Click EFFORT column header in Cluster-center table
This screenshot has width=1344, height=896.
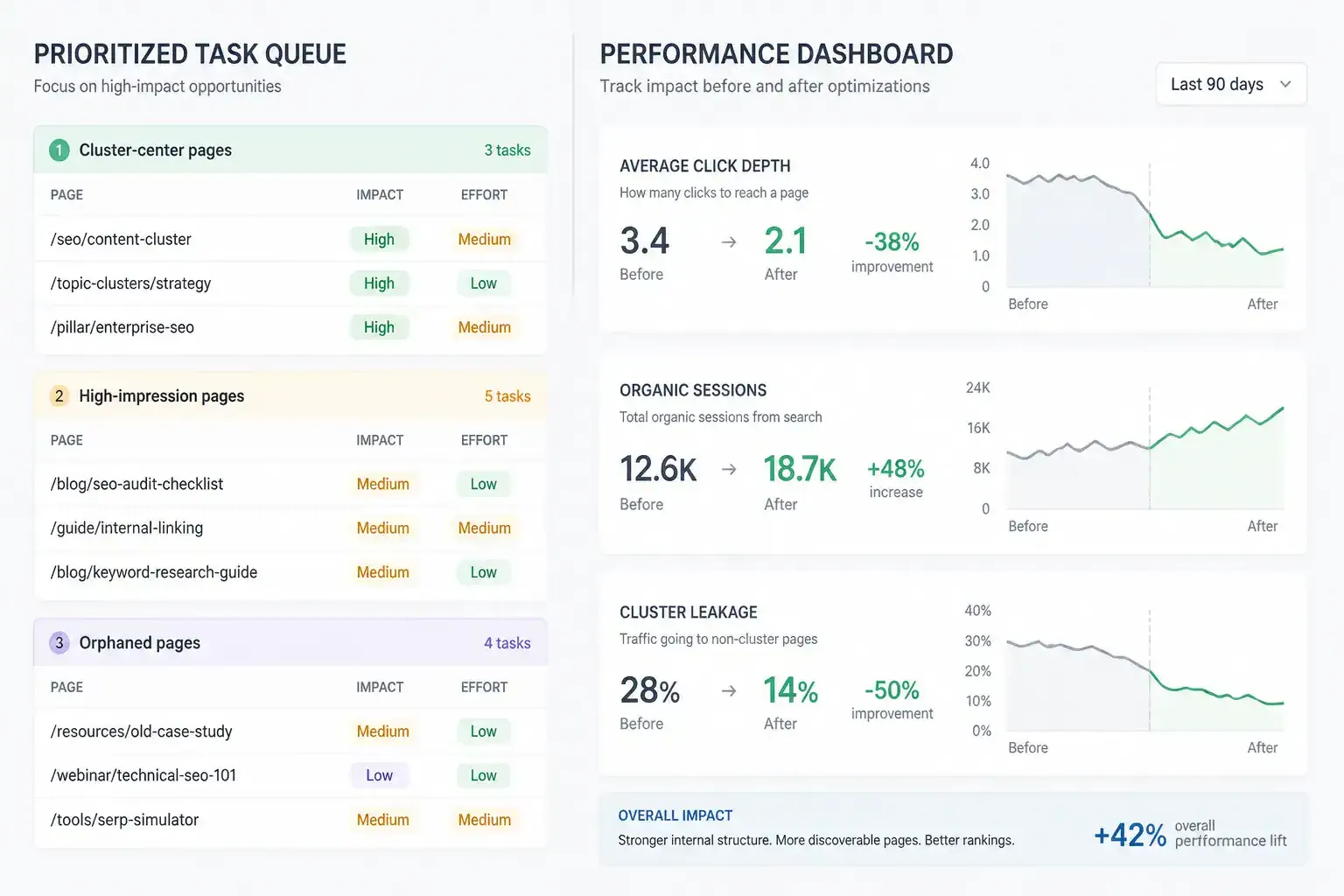point(484,195)
